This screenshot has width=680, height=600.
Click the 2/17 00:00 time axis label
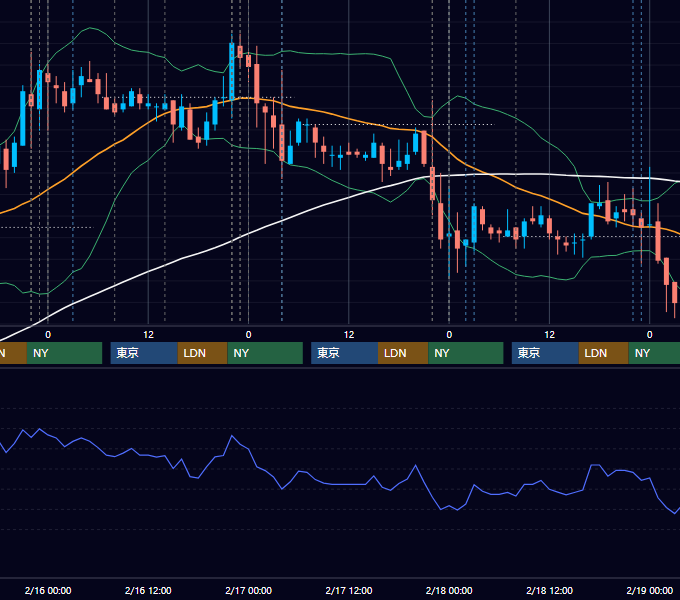click(248, 590)
